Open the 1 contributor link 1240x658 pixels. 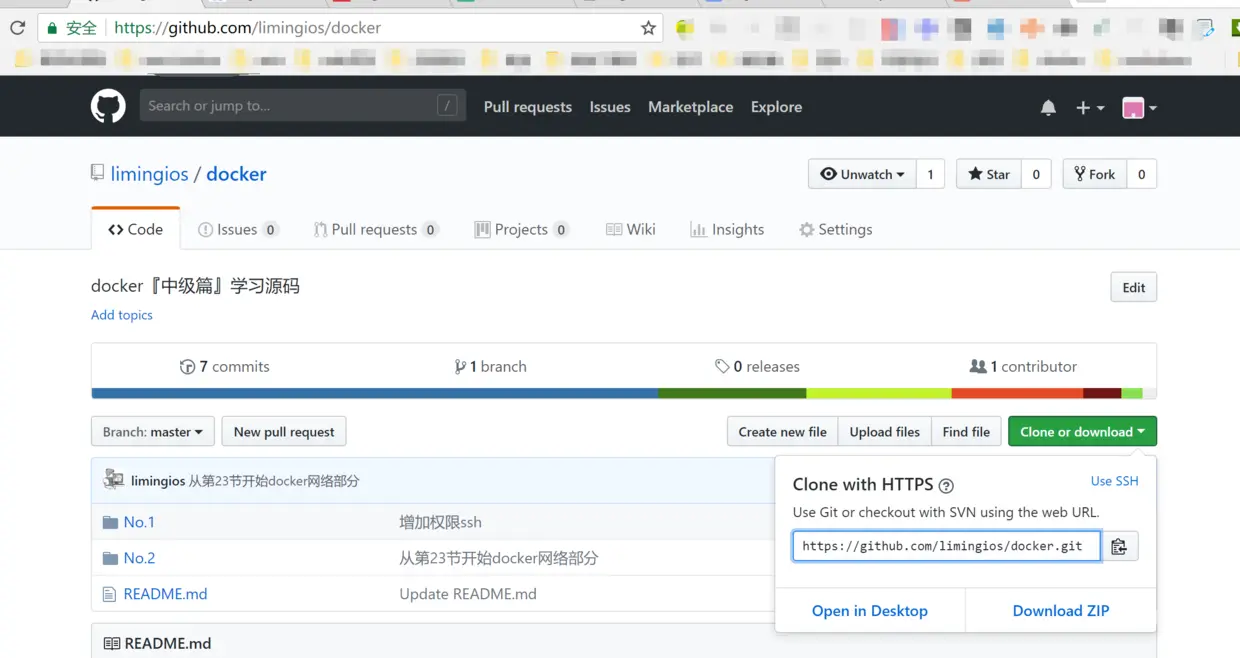(x=1023, y=366)
